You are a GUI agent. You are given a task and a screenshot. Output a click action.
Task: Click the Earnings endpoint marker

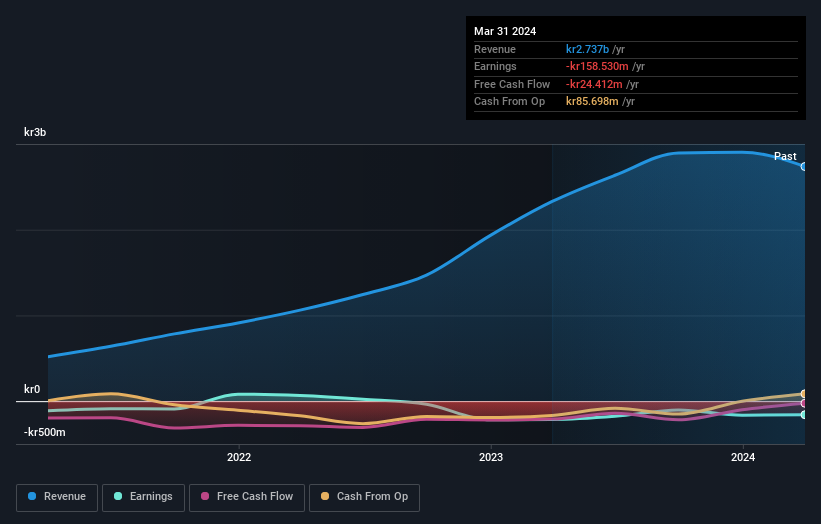pos(804,415)
